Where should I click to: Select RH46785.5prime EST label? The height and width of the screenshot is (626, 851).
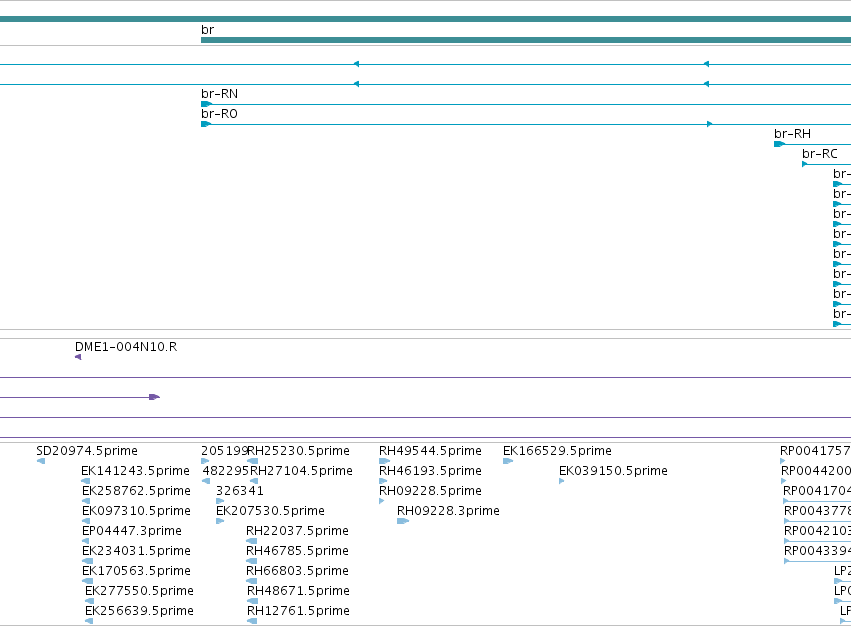[297, 551]
